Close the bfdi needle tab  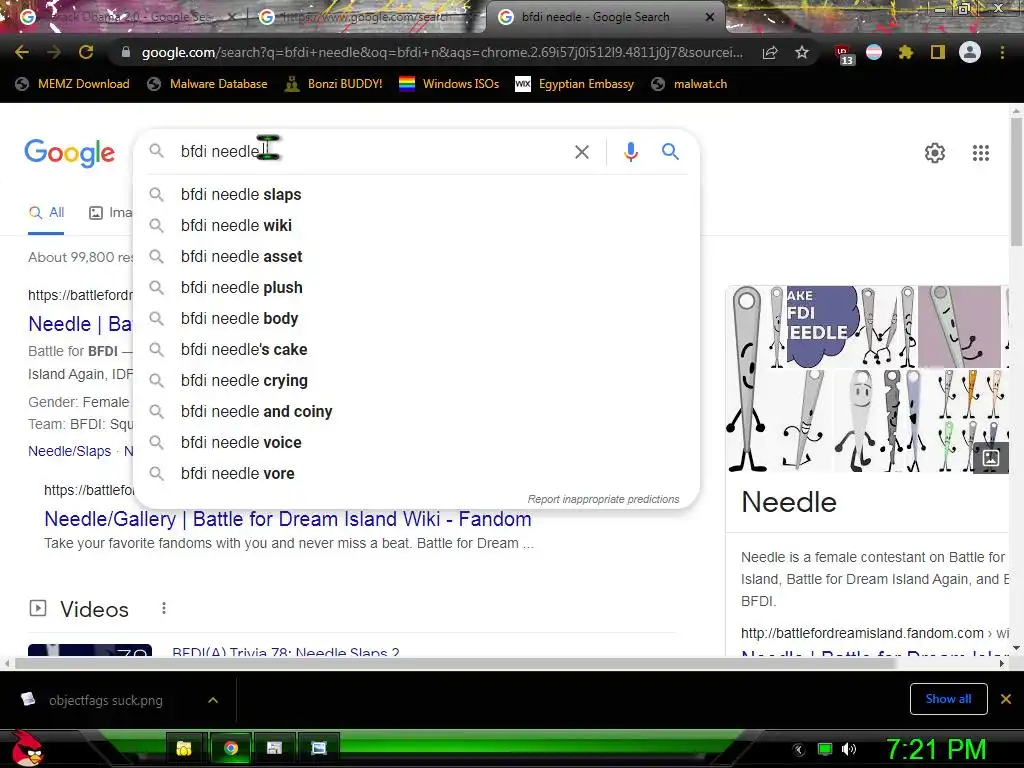click(x=710, y=18)
